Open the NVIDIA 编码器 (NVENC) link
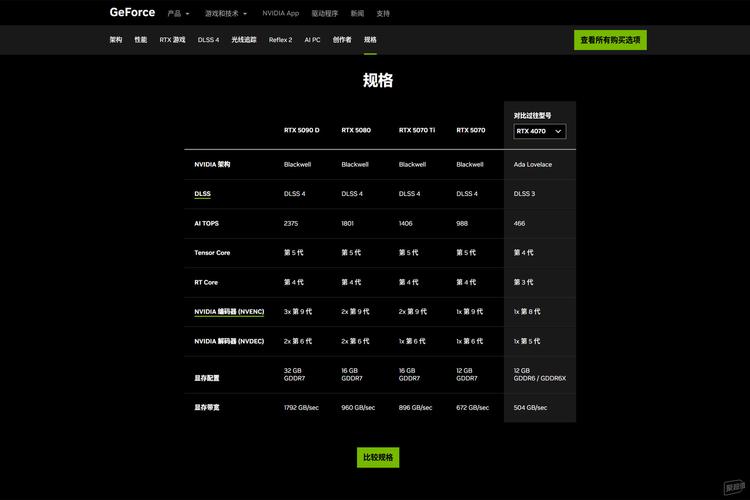This screenshot has width=750, height=500. (229, 312)
